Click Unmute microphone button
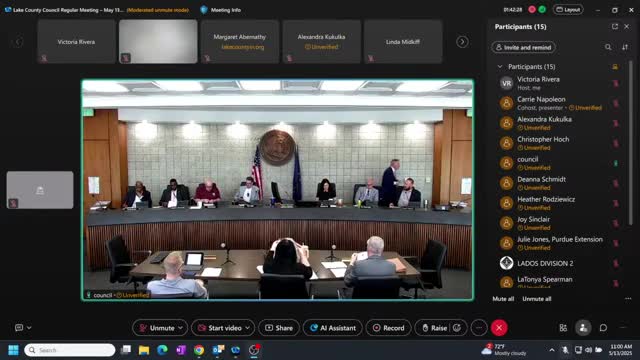Screen dimensions: 640x360 point(157,328)
